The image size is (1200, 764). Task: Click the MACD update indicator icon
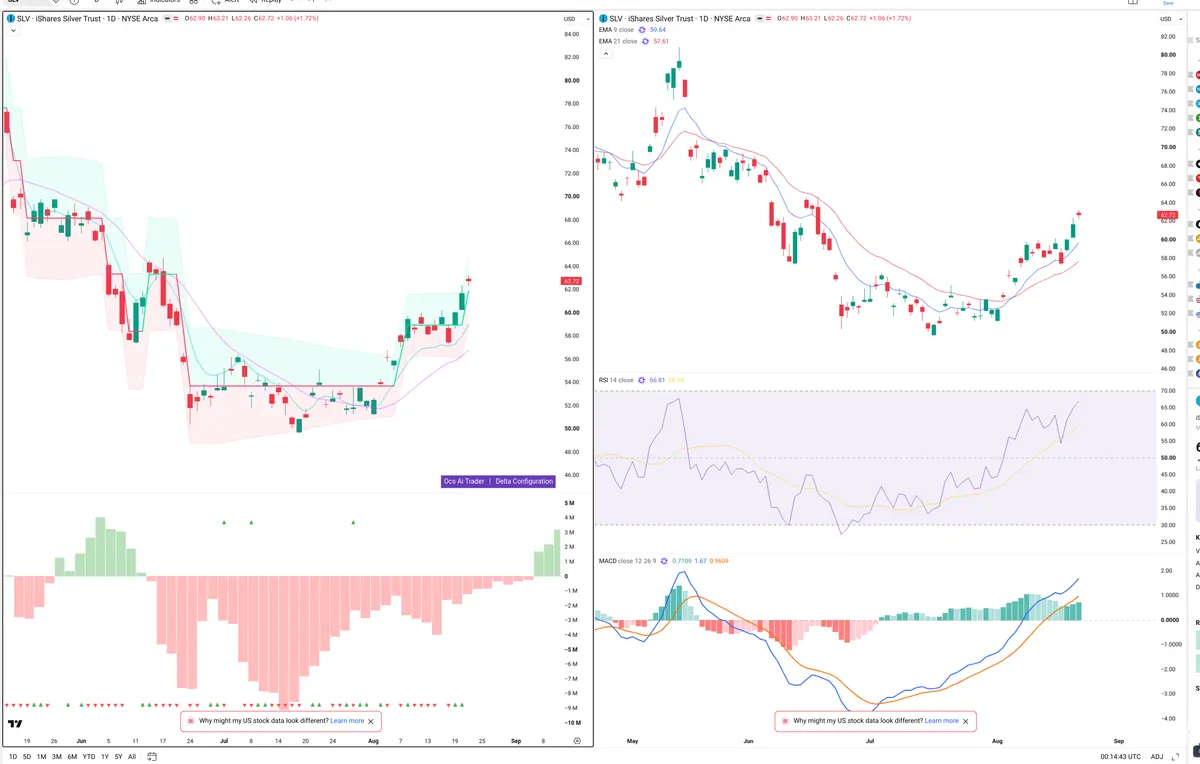tap(665, 561)
